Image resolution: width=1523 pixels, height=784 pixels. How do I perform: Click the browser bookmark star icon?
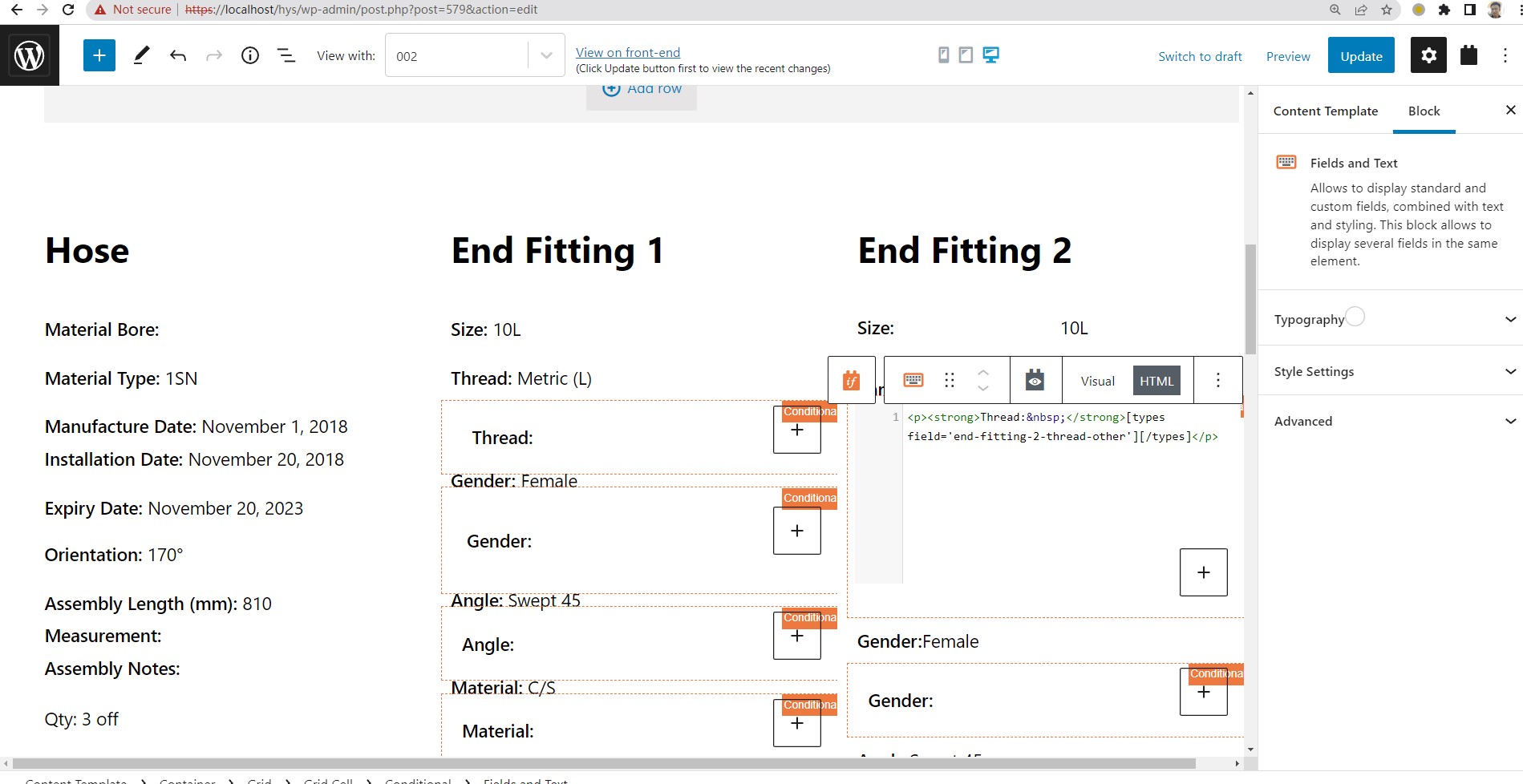pos(1387,10)
